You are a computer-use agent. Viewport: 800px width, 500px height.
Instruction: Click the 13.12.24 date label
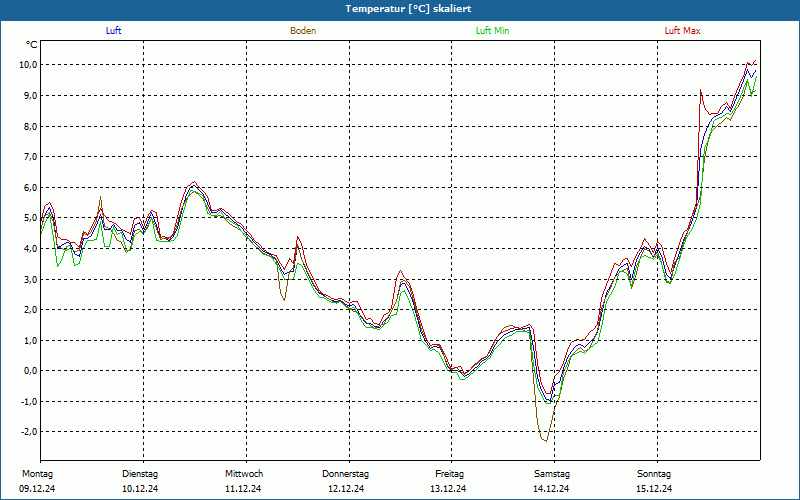pyautogui.click(x=448, y=489)
